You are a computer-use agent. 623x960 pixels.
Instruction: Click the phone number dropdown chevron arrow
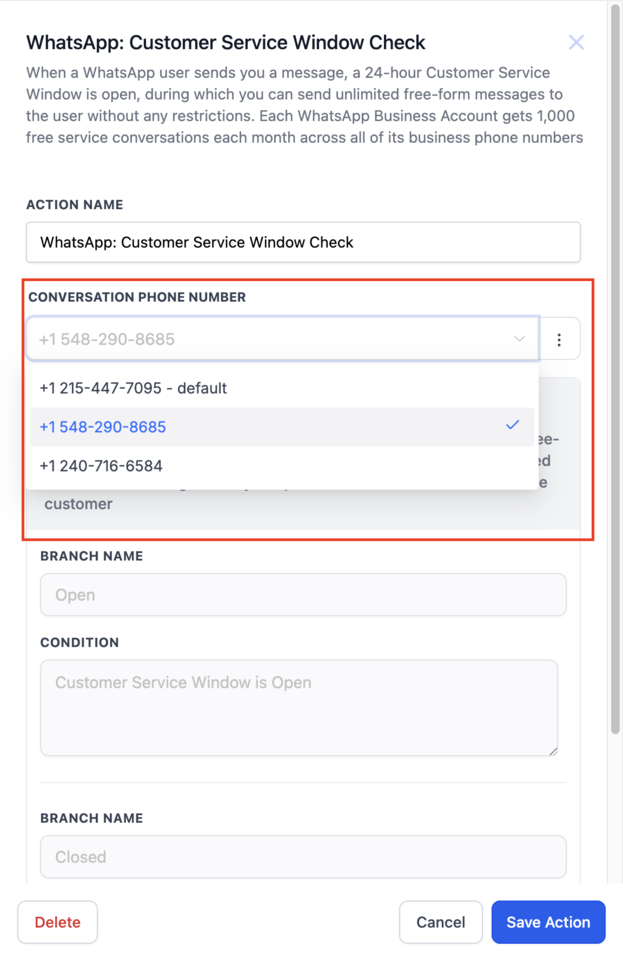519,339
